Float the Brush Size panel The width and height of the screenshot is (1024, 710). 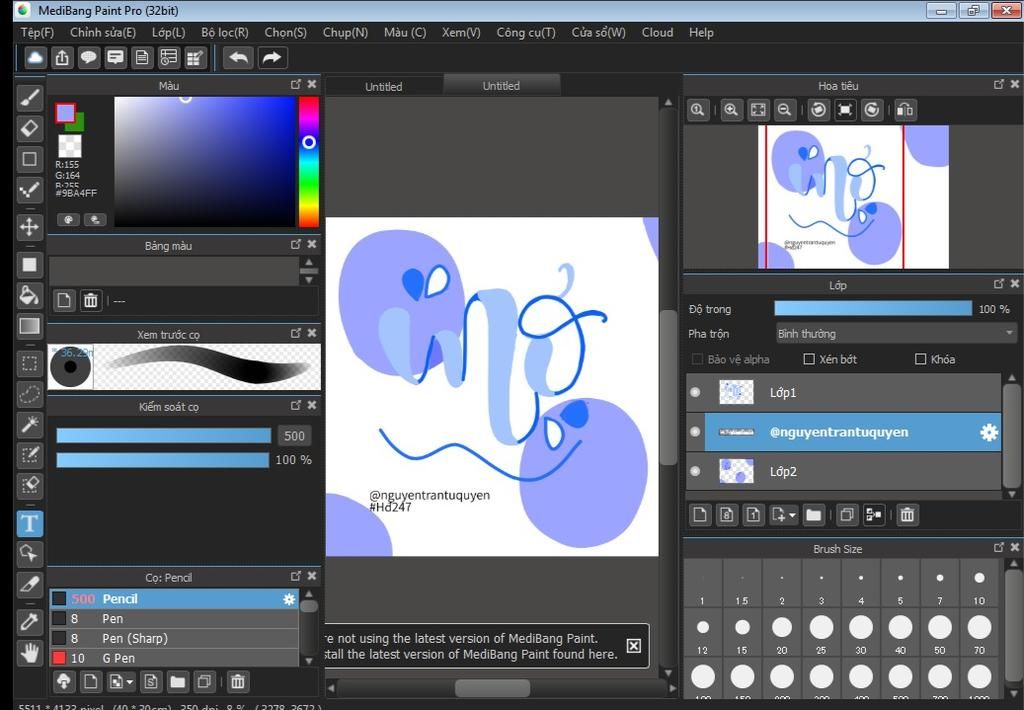[x=999, y=547]
